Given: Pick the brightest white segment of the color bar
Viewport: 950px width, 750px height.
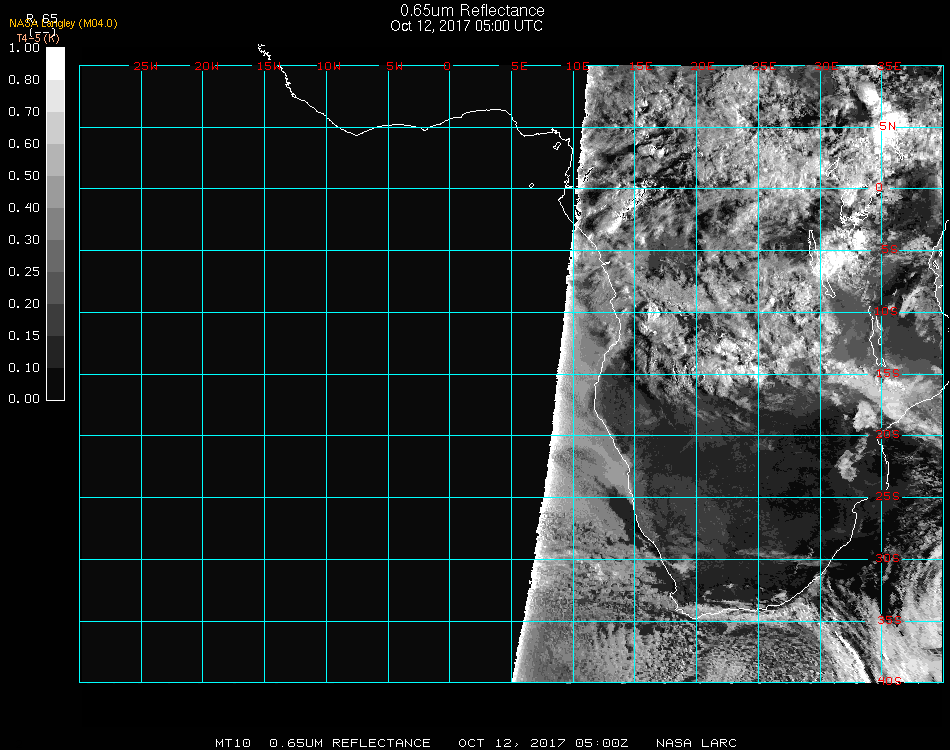Looking at the screenshot, I should click(x=55, y=64).
